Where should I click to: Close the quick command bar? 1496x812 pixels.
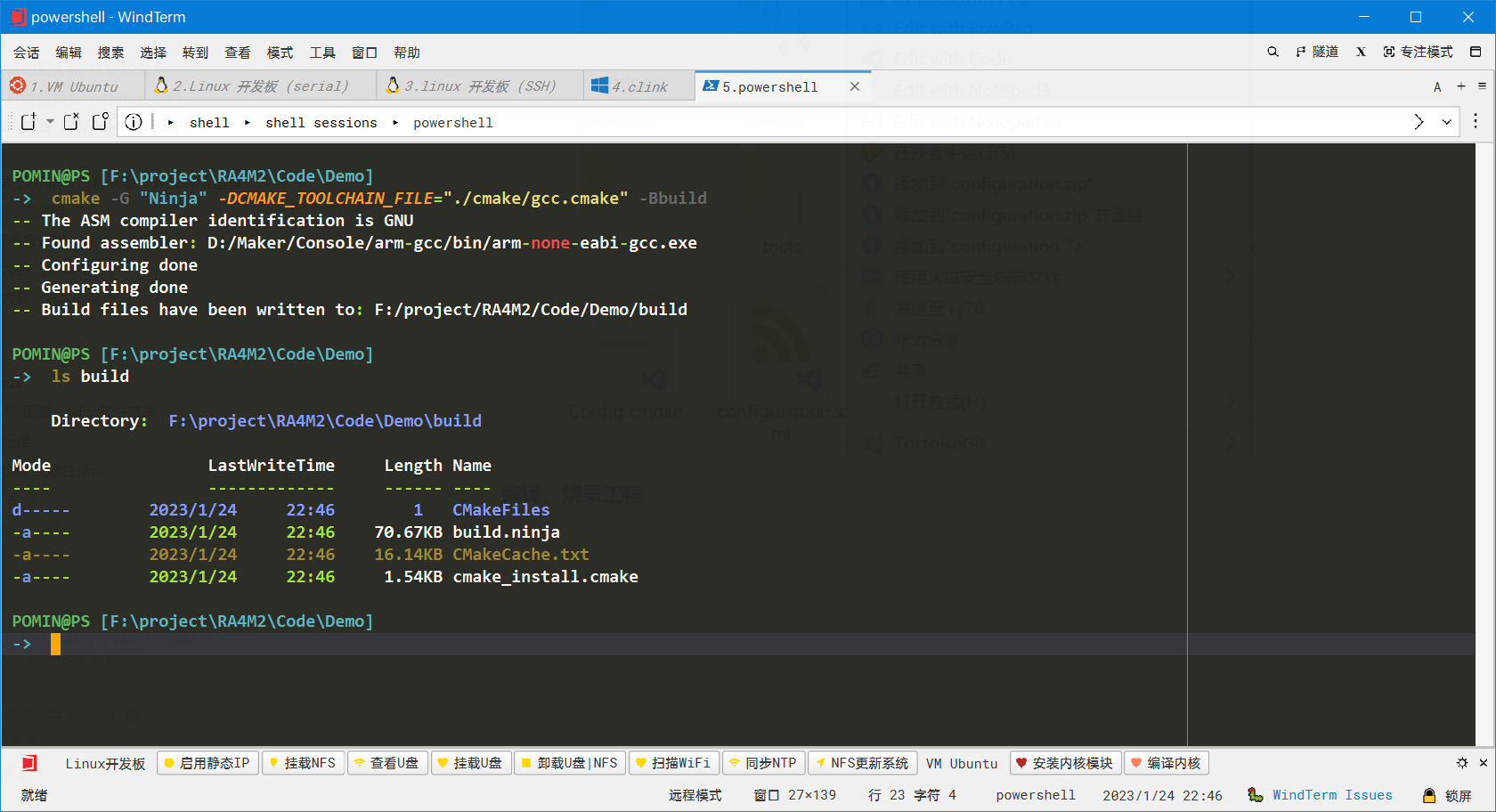click(x=1484, y=763)
